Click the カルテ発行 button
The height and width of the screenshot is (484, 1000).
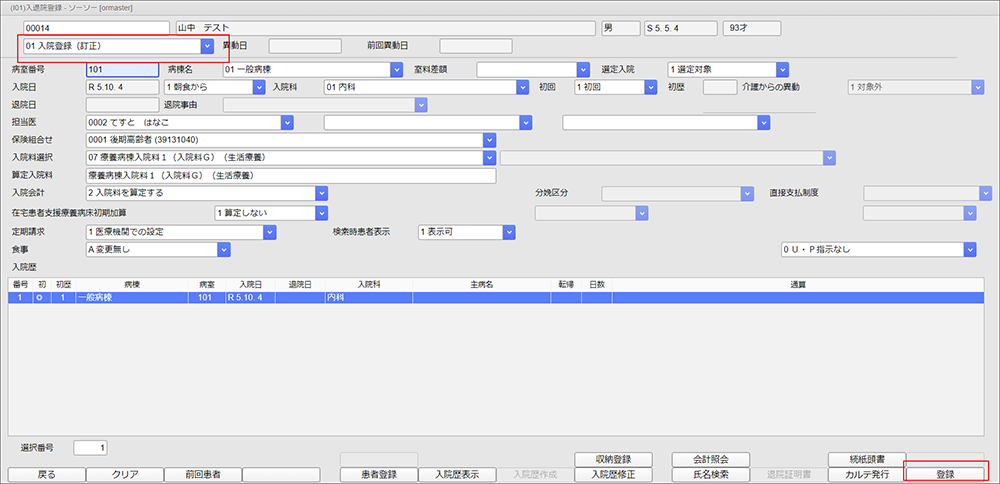(x=866, y=474)
